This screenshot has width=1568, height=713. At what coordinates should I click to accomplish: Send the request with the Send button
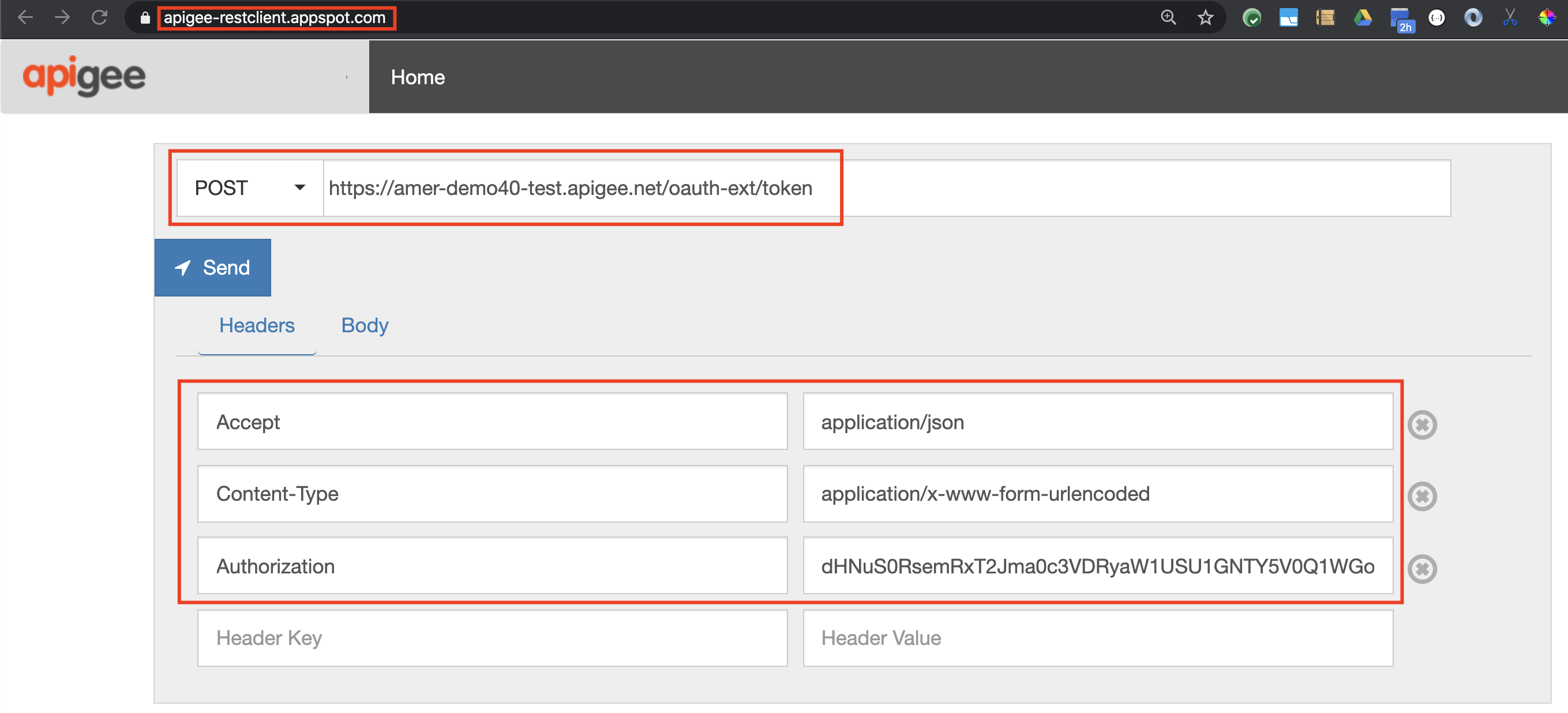click(x=212, y=267)
